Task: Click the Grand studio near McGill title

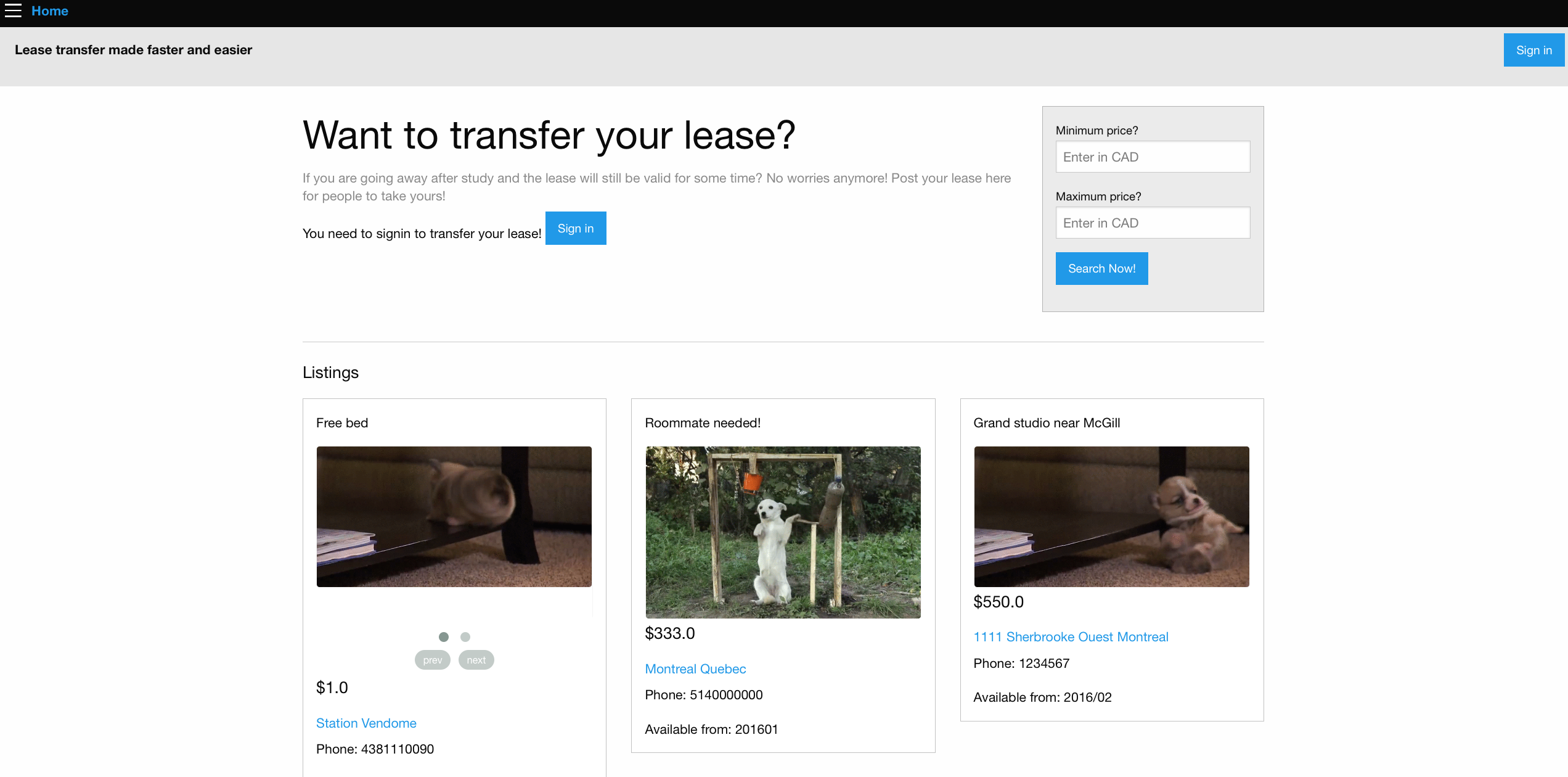Action: pos(1047,422)
